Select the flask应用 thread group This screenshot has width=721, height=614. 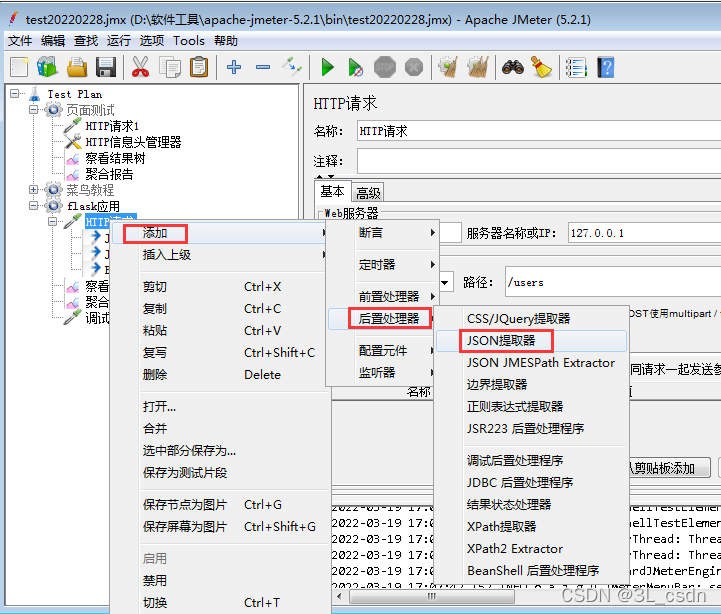tap(93, 206)
